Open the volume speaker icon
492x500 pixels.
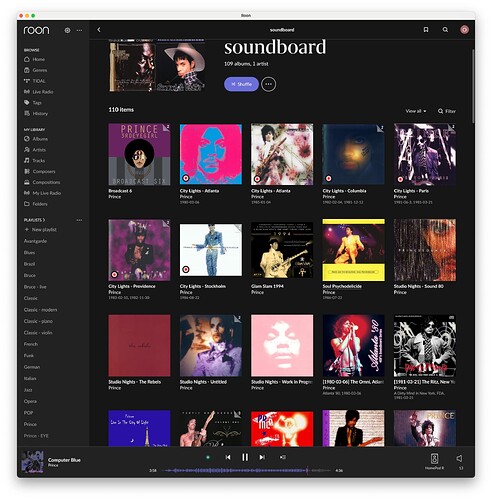459,458
